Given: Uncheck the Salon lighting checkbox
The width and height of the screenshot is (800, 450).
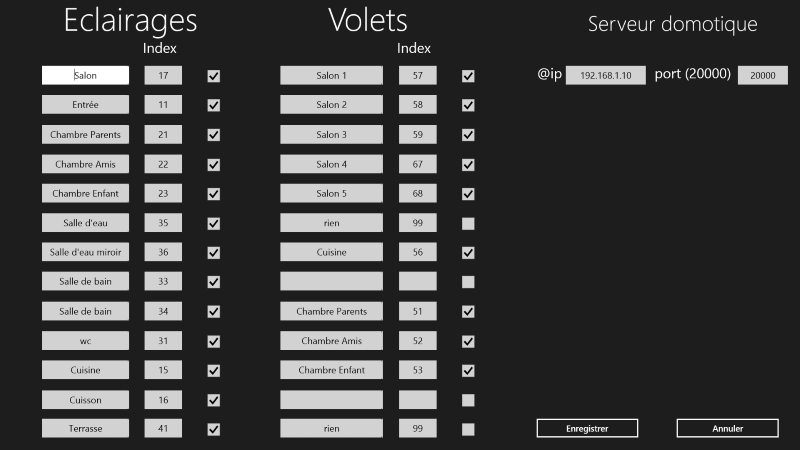Looking at the screenshot, I should [214, 76].
